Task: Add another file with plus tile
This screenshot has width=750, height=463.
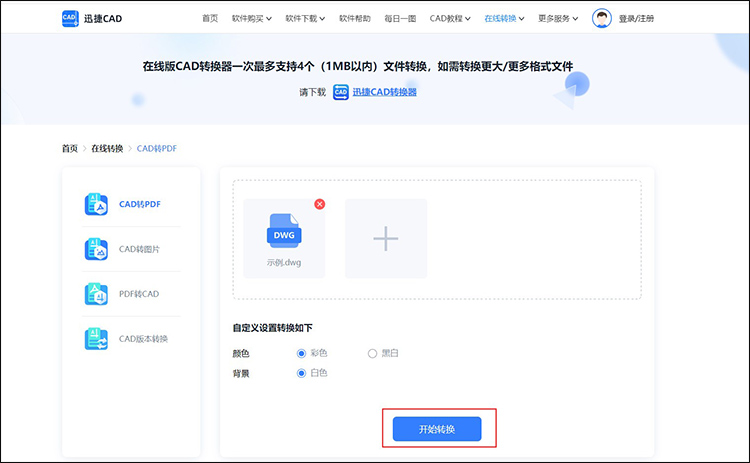Action: click(386, 238)
